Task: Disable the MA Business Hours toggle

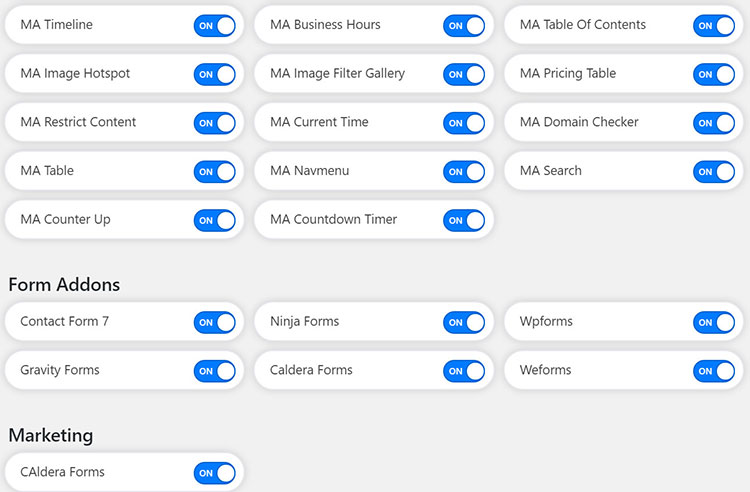Action: (x=464, y=25)
